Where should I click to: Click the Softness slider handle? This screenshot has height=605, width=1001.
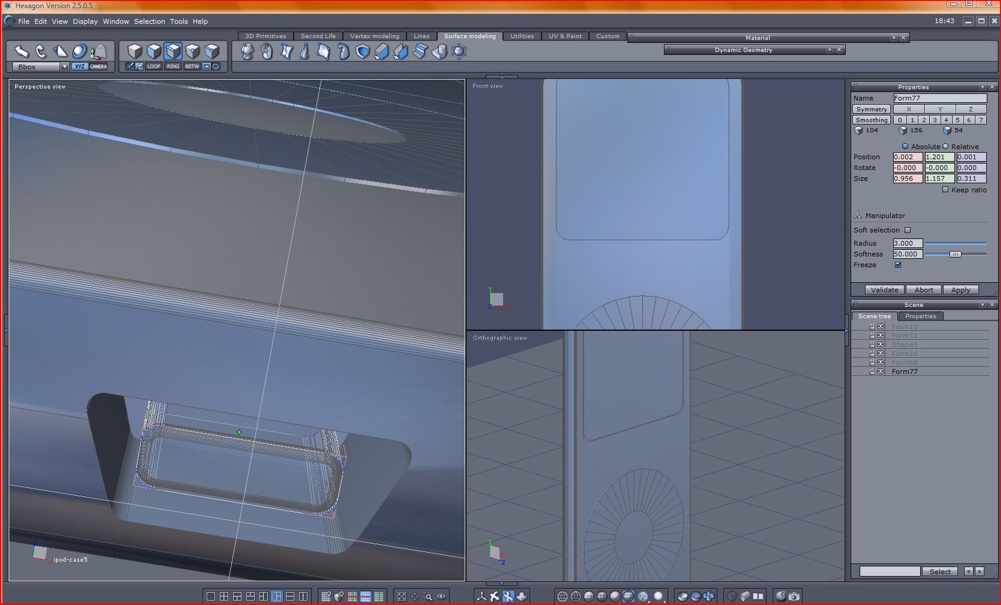(955, 254)
